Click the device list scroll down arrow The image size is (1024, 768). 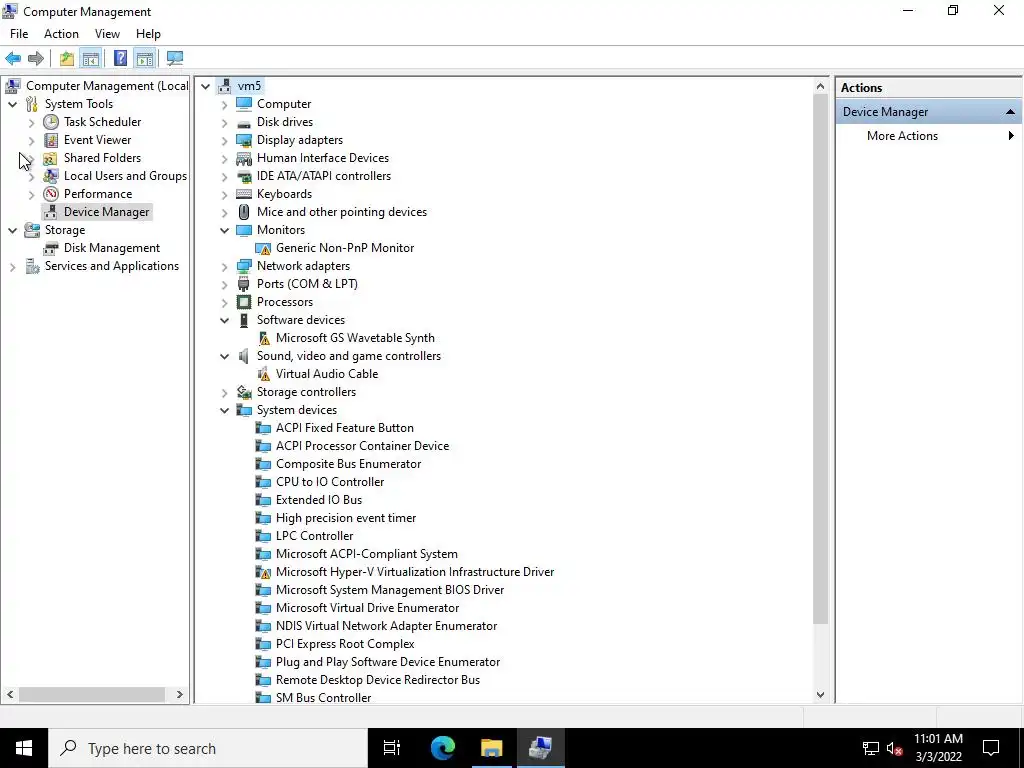click(x=820, y=695)
